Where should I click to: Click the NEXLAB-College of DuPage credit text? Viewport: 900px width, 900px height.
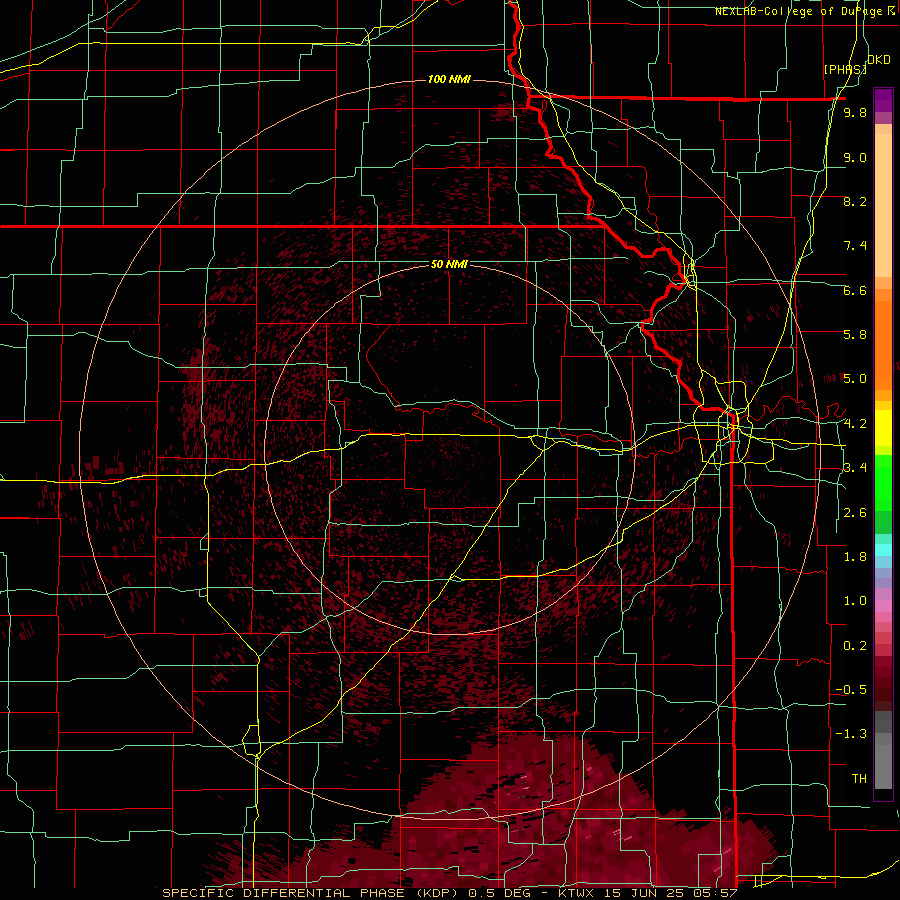coord(805,11)
